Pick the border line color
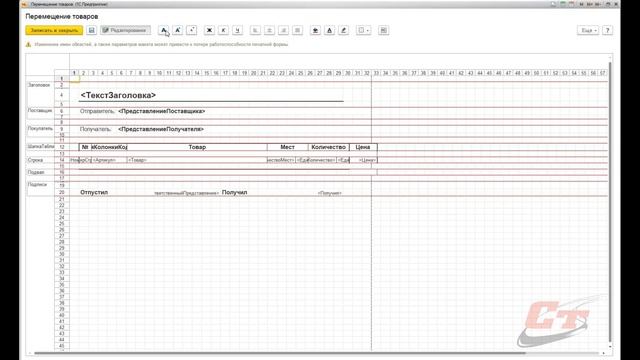Image resolution: width=640 pixels, height=360 pixels. (344, 30)
